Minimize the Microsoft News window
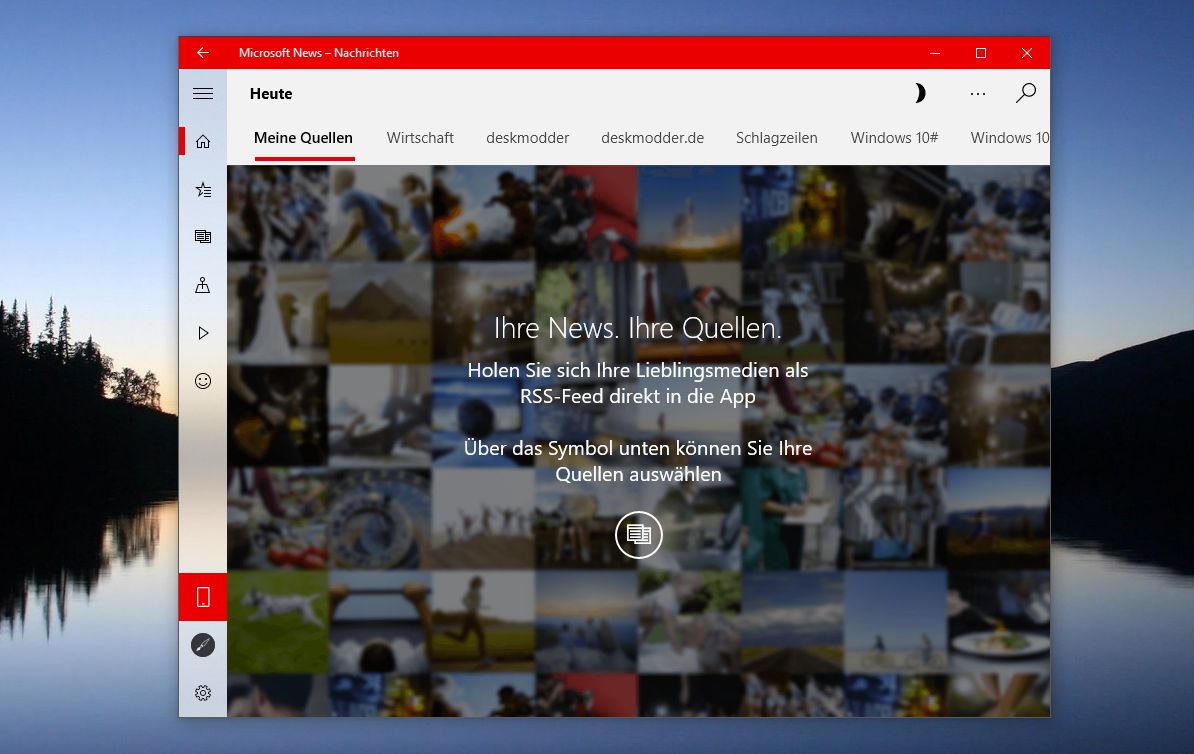This screenshot has height=754, width=1194. (934, 53)
